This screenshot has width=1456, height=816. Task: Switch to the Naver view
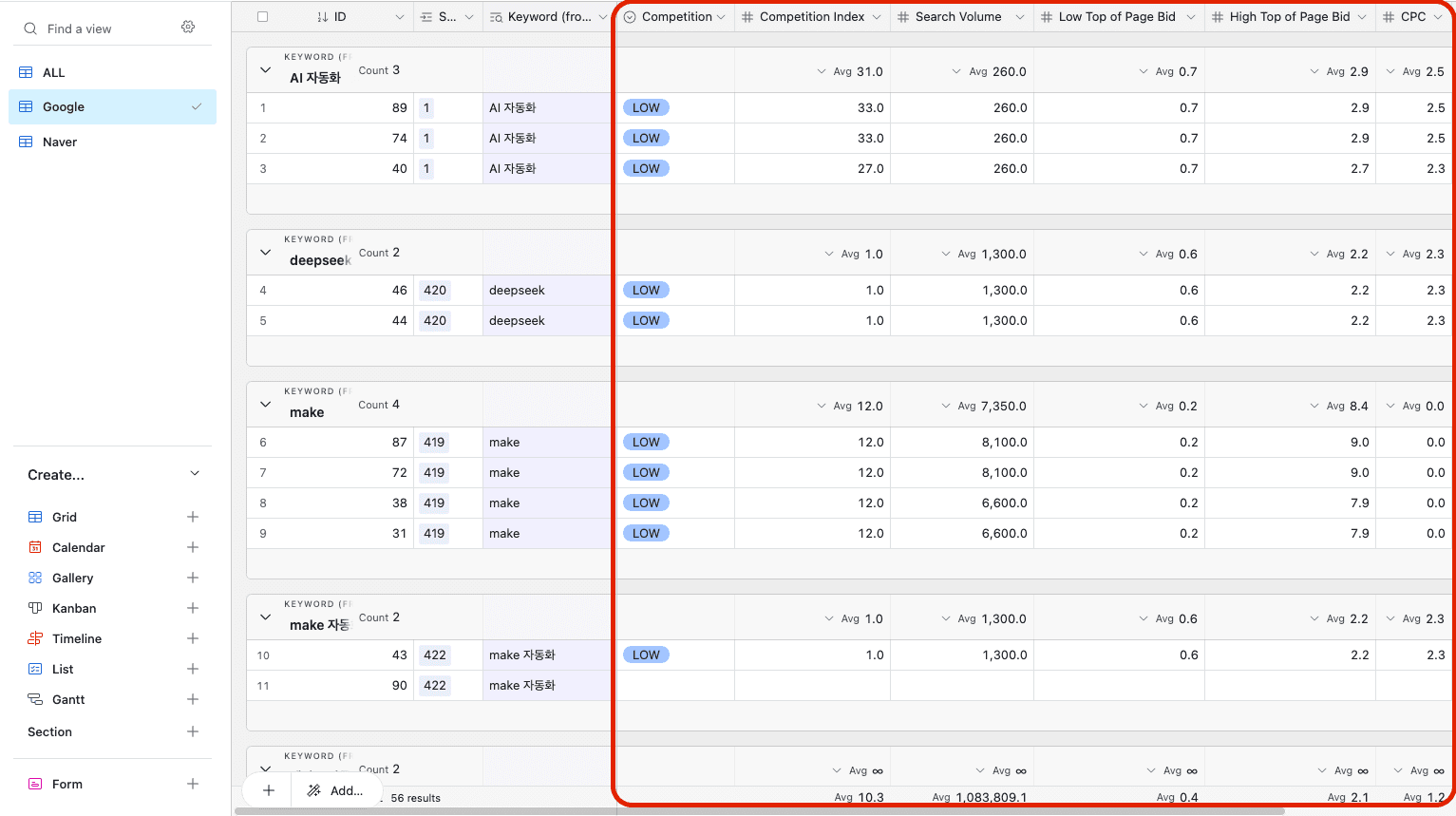point(112,142)
